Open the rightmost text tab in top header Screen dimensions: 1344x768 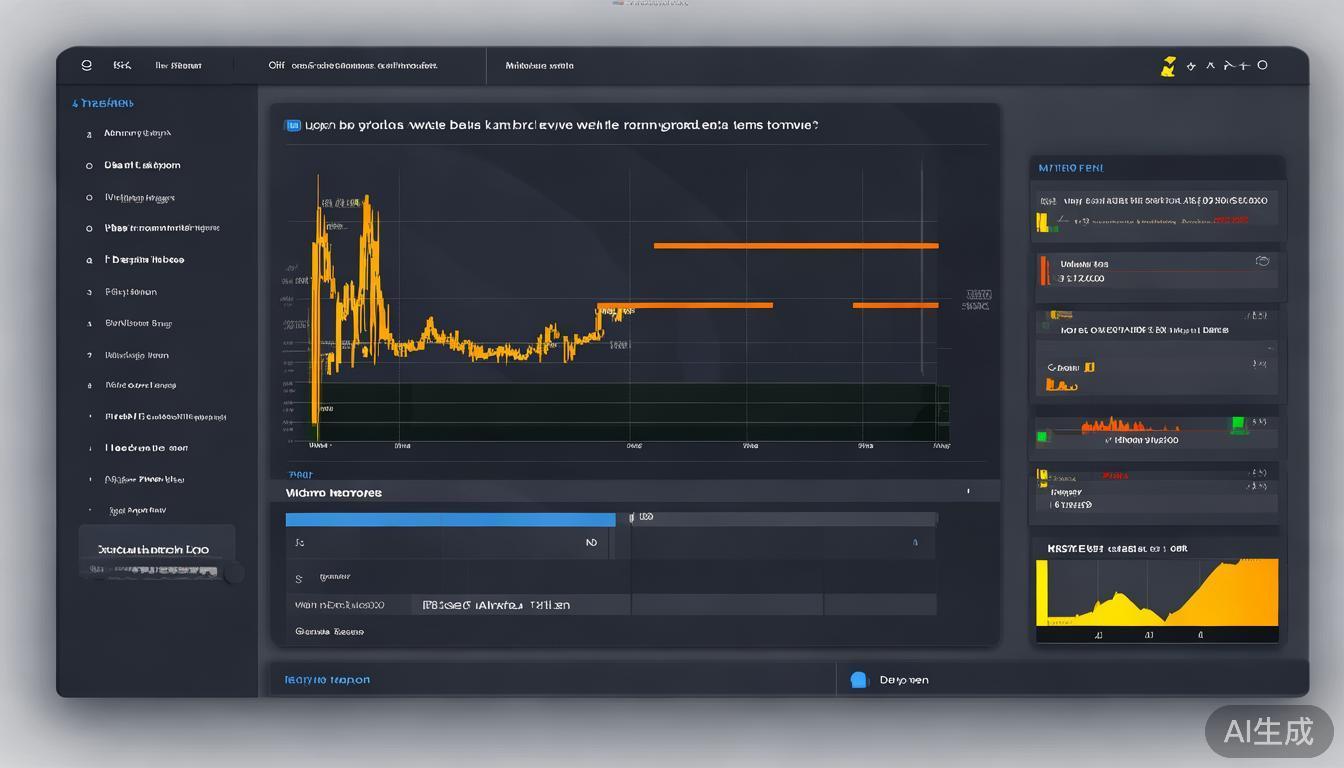click(x=539, y=66)
